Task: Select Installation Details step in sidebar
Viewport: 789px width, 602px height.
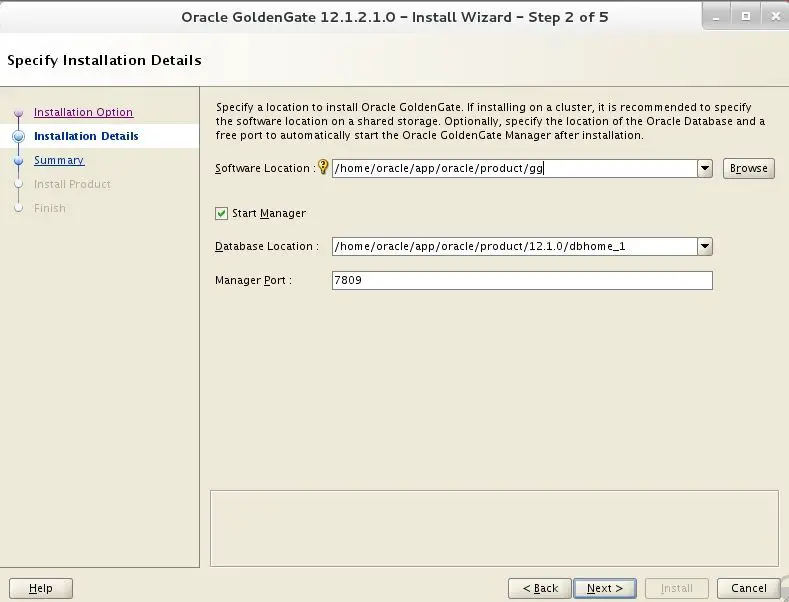Action: [x=86, y=136]
